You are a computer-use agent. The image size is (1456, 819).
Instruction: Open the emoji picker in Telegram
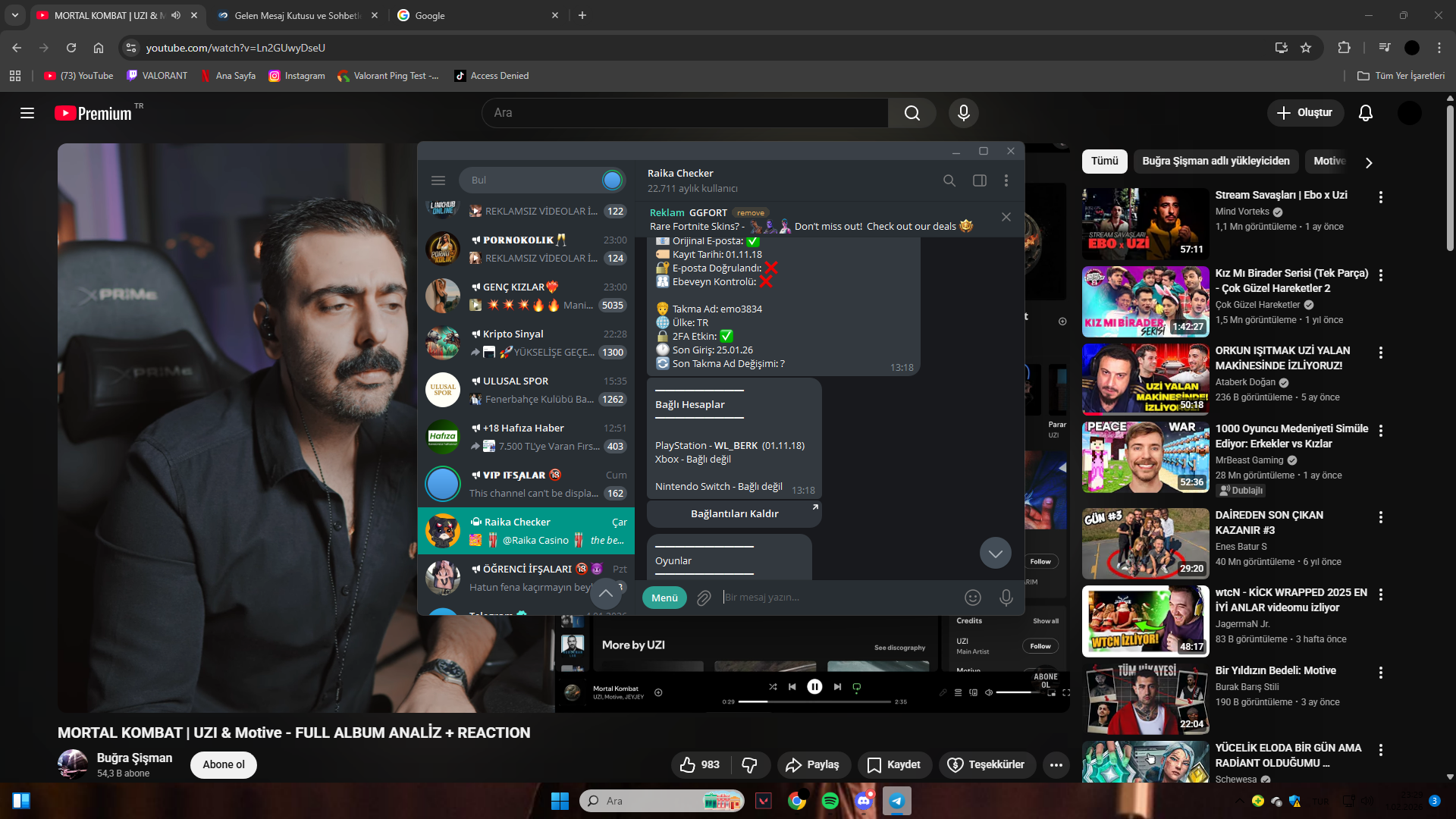coord(973,598)
